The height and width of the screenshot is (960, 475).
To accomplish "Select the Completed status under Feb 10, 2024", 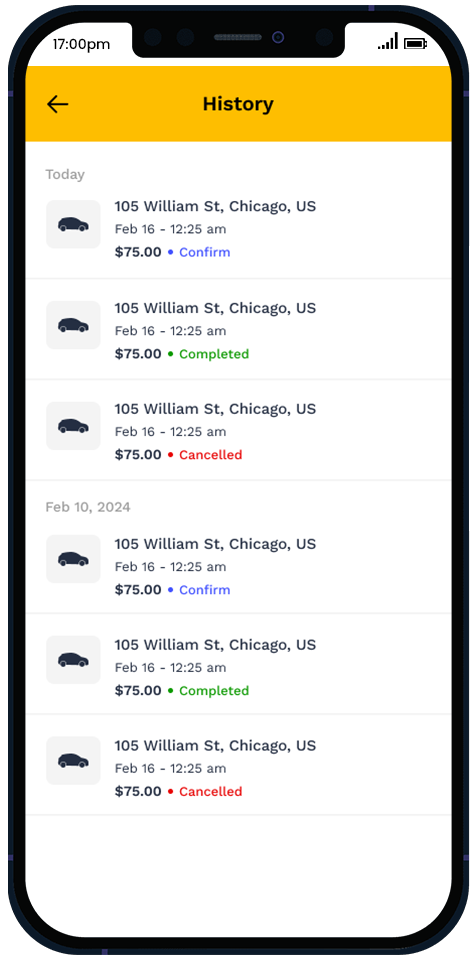I will pyautogui.click(x=214, y=691).
